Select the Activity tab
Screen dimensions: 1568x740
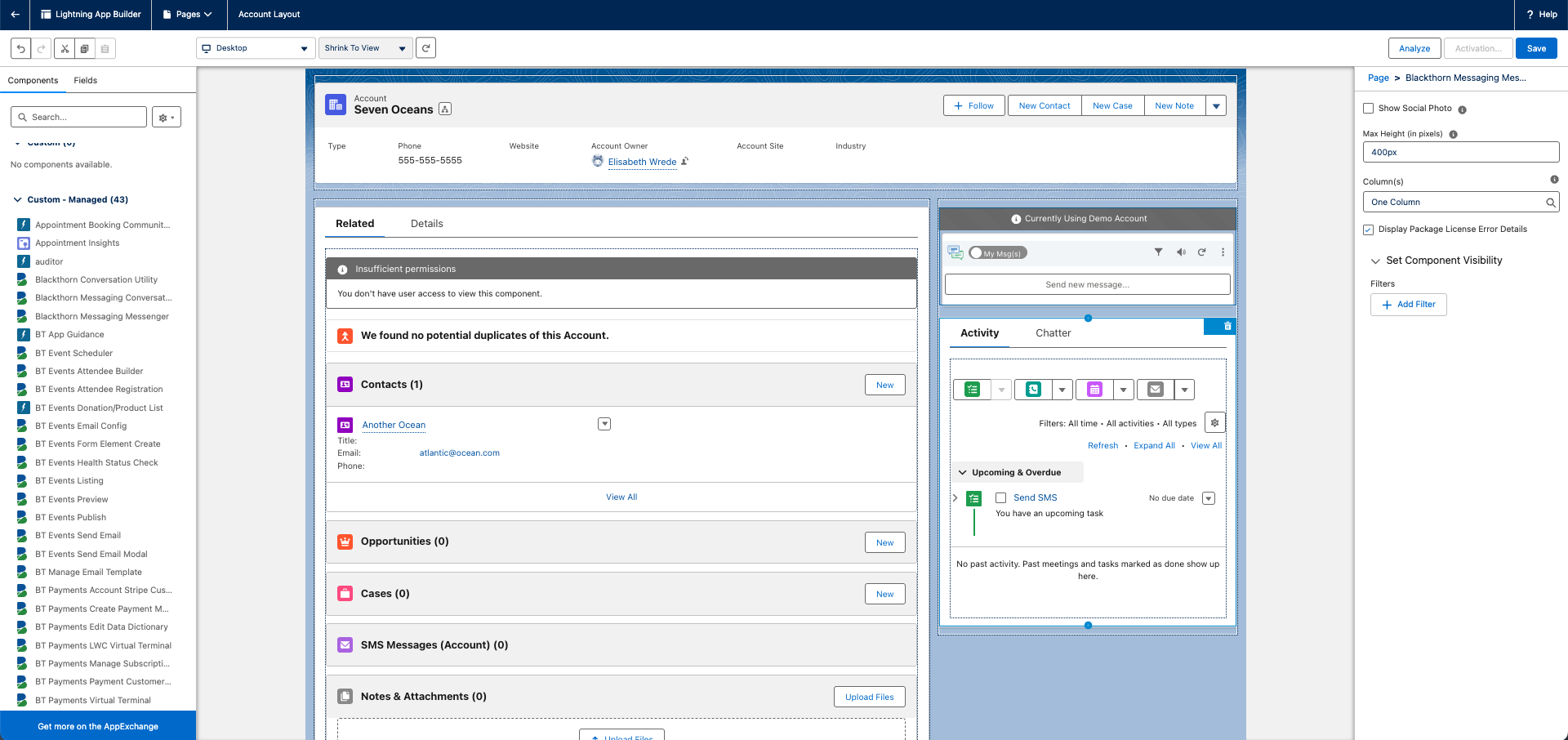[x=980, y=333]
